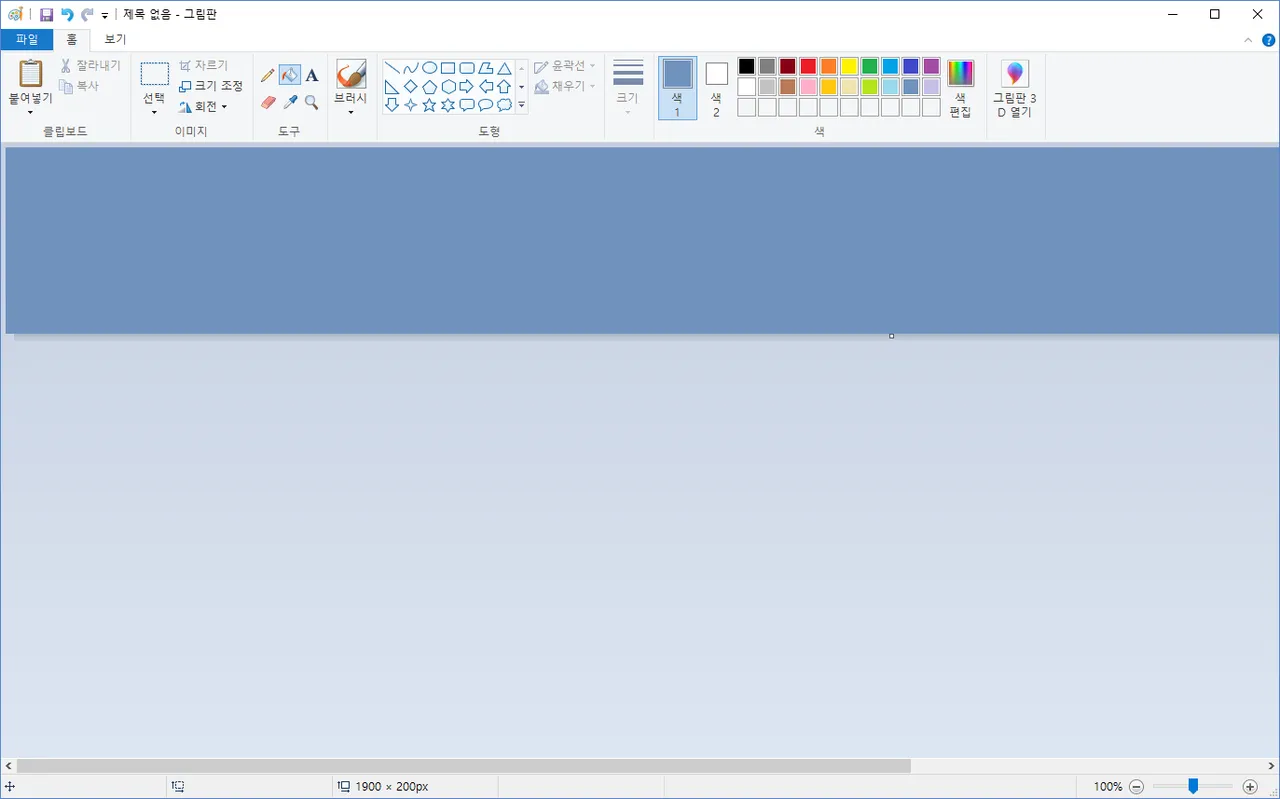Select the Color picker eyedropper tool

click(290, 102)
